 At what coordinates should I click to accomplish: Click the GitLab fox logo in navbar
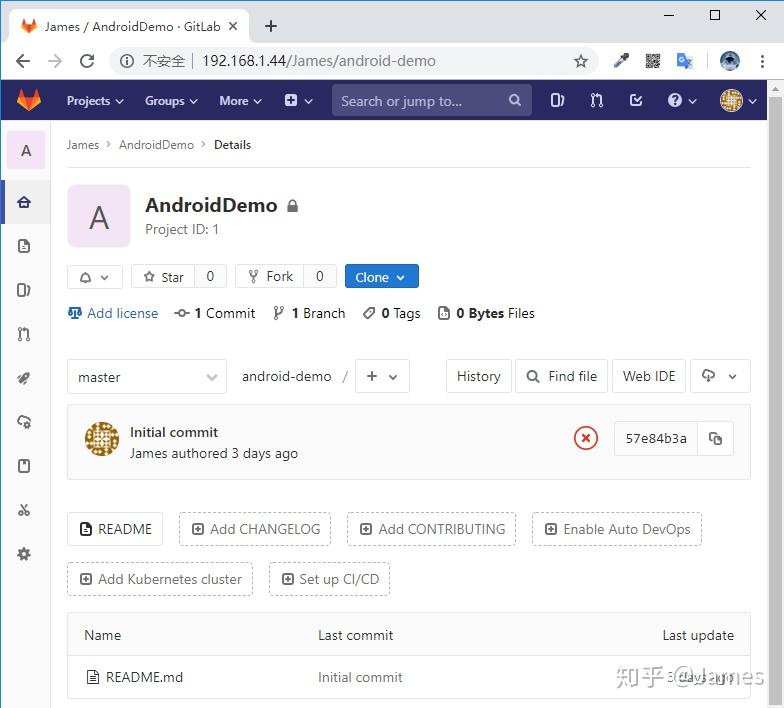pos(28,100)
